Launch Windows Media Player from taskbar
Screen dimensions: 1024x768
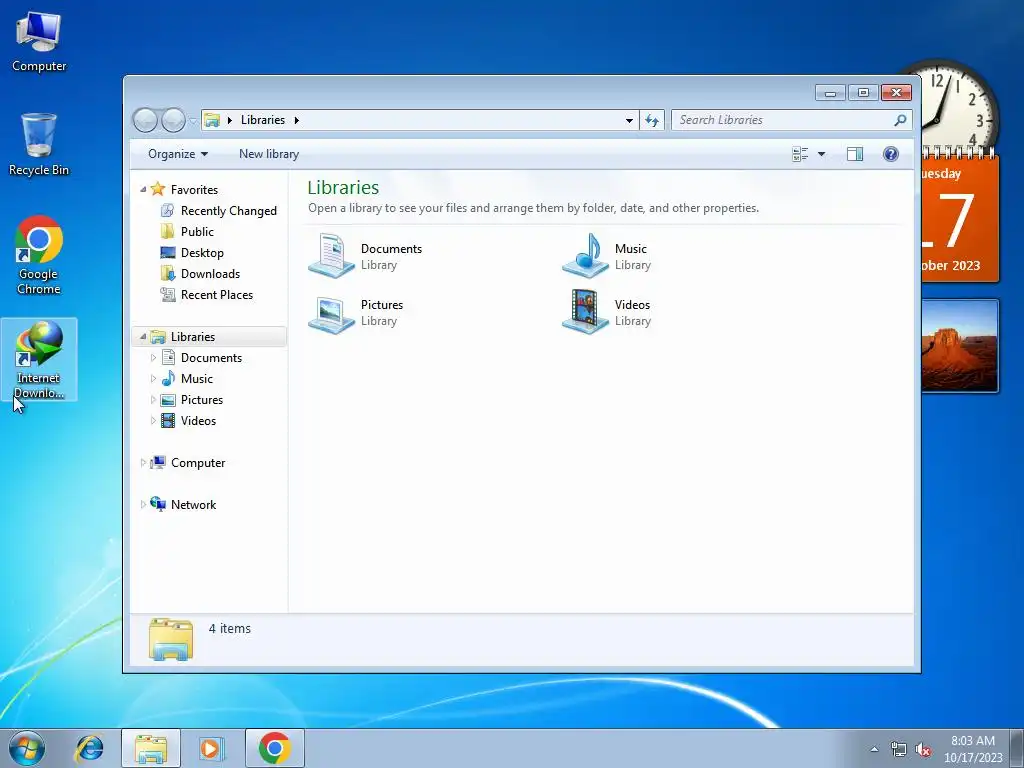tap(211, 748)
